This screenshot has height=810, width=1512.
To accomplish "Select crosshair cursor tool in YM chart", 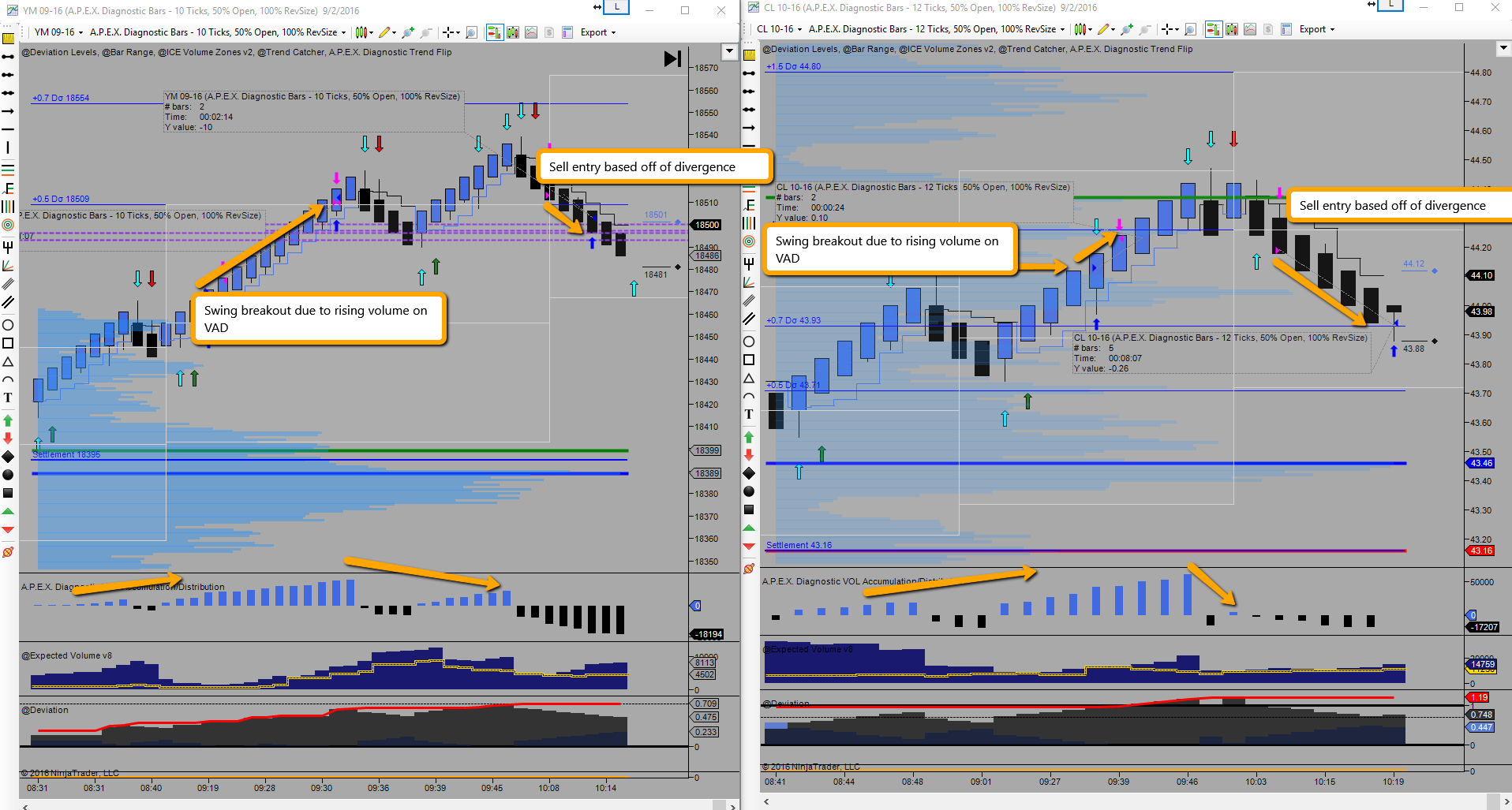I will (x=448, y=32).
